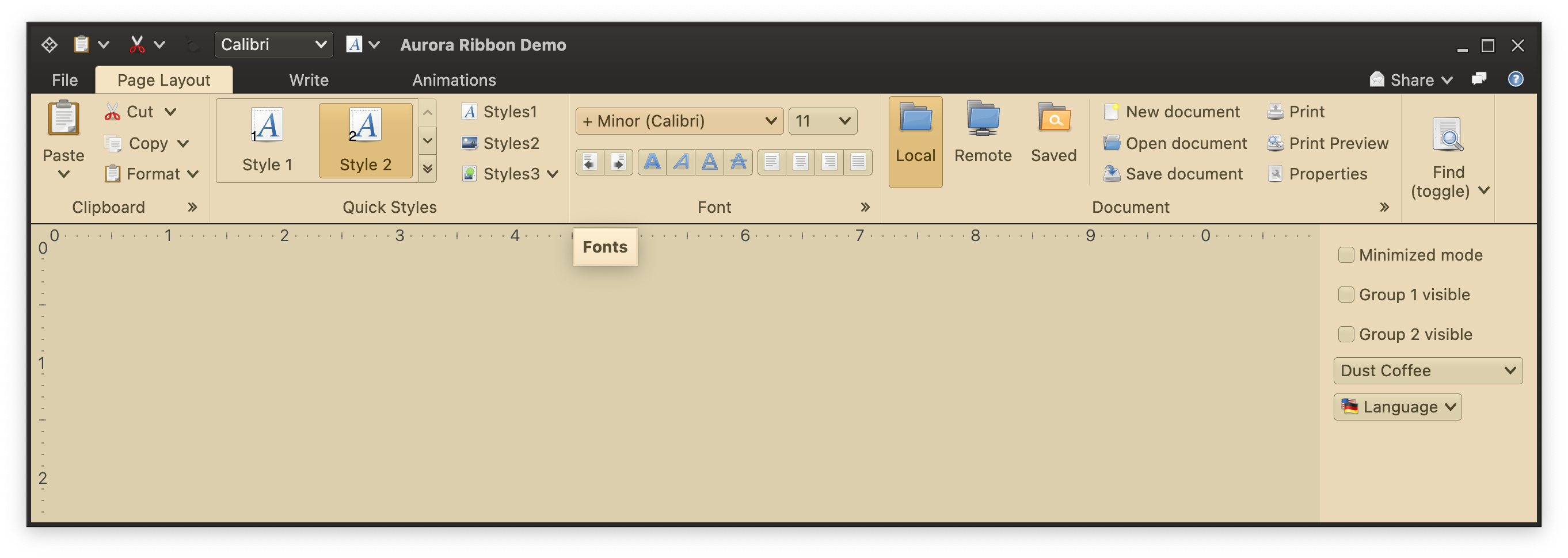Click the chat bubbles icon beside Share
Viewport: 1568px width, 558px height.
tap(1479, 79)
